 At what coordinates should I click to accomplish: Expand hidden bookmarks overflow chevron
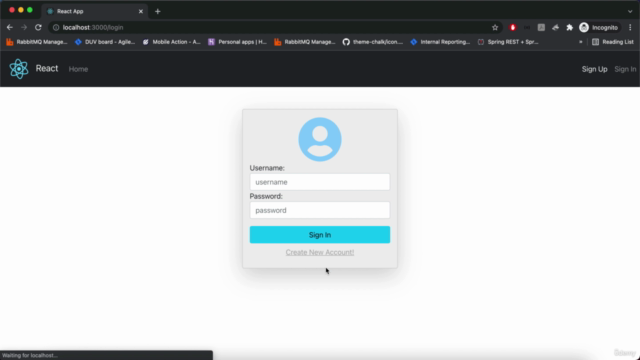[x=580, y=42]
